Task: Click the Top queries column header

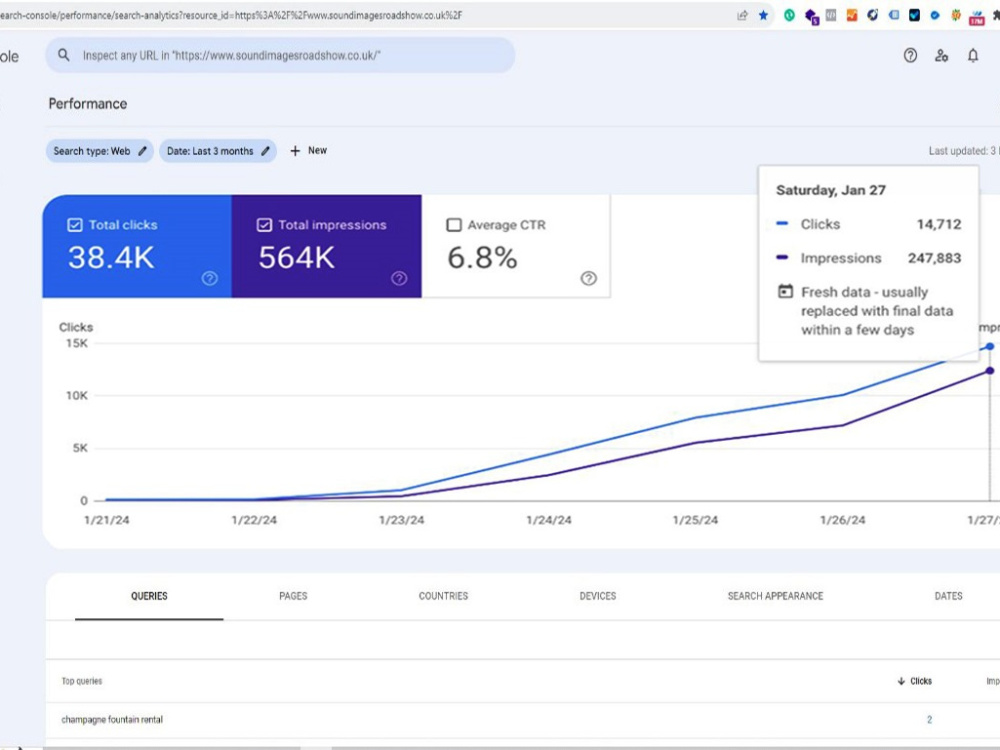Action: 82,681
